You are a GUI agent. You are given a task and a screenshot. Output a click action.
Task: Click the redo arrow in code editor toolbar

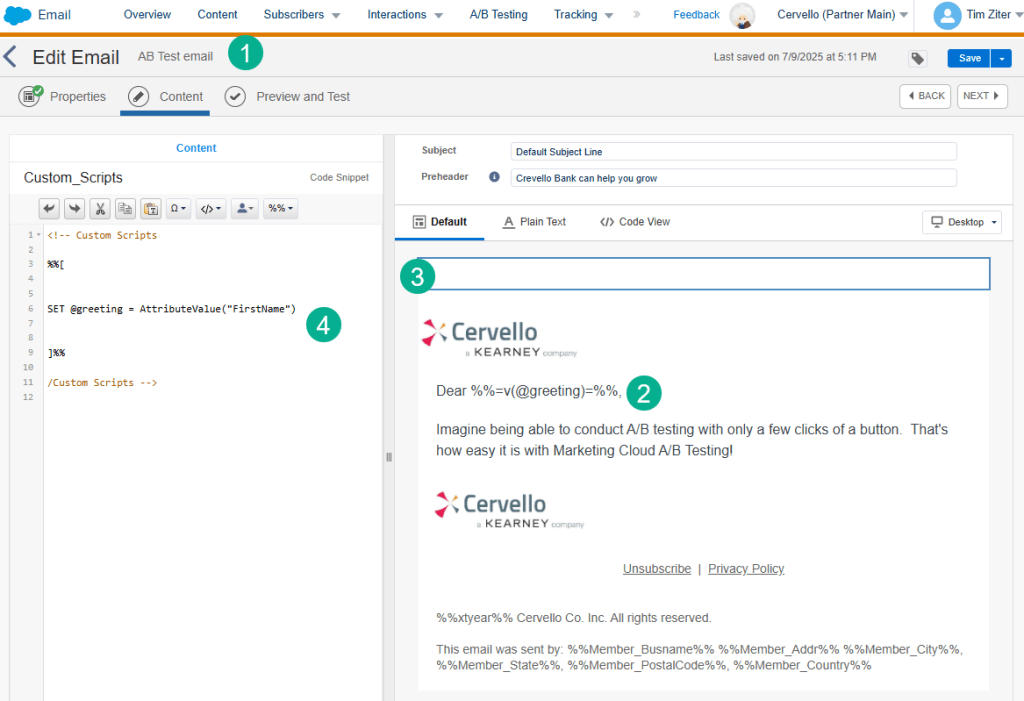75,209
